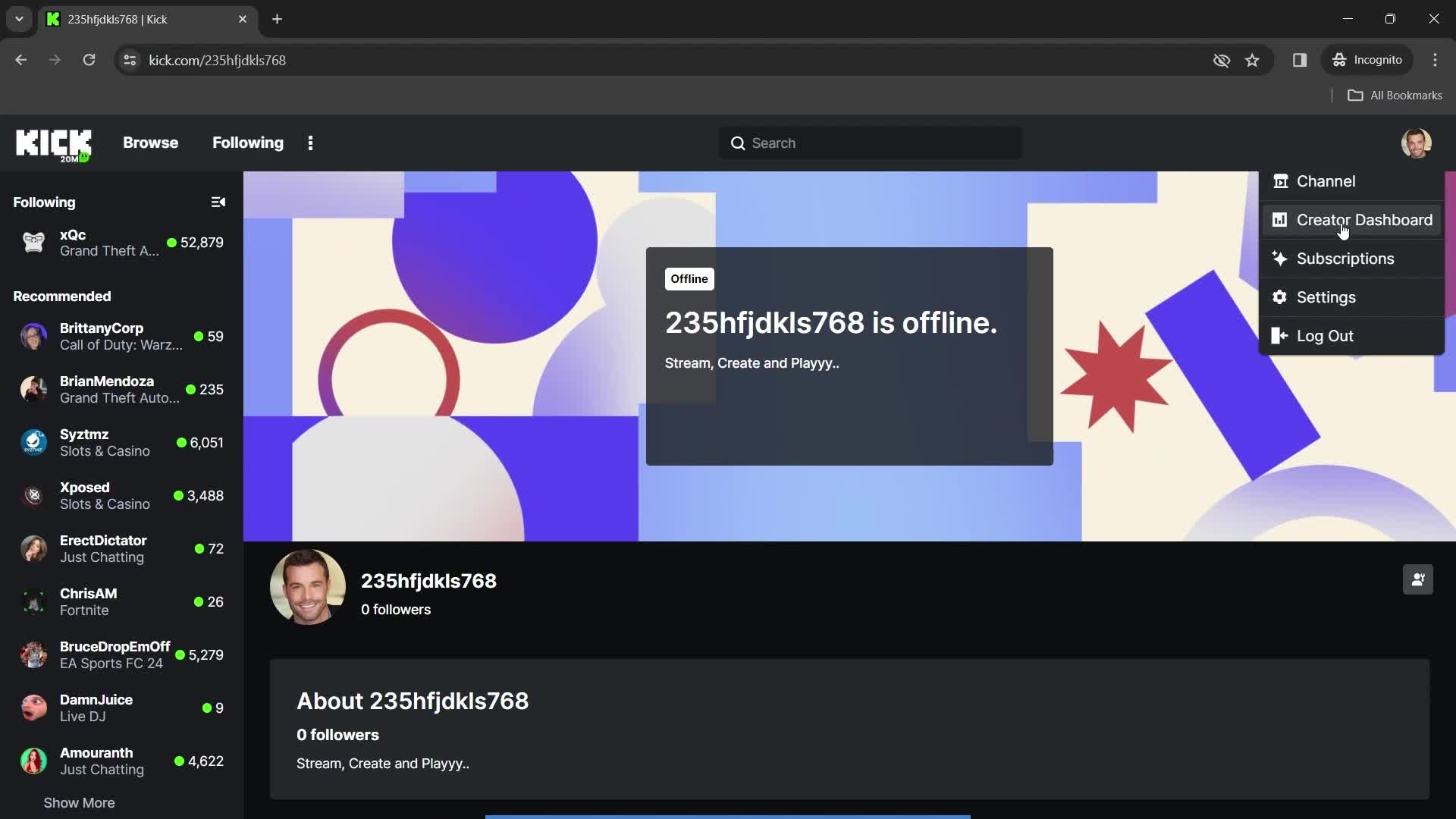This screenshot has width=1456, height=819.
Task: Click '235hfjdkls768 is offline.' heading
Action: point(830,323)
